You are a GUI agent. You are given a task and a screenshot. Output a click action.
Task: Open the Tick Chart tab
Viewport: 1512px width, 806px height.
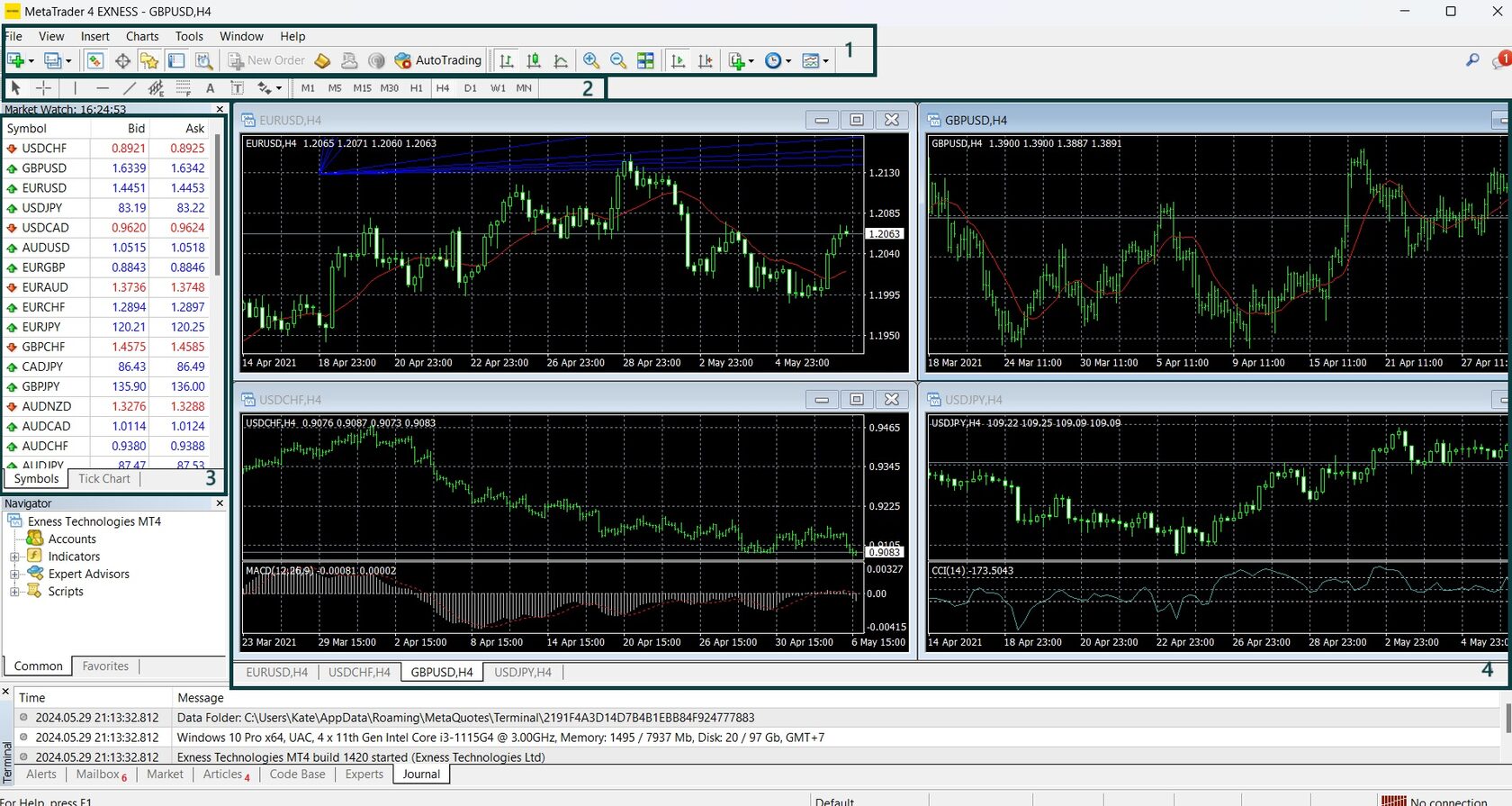tap(103, 479)
